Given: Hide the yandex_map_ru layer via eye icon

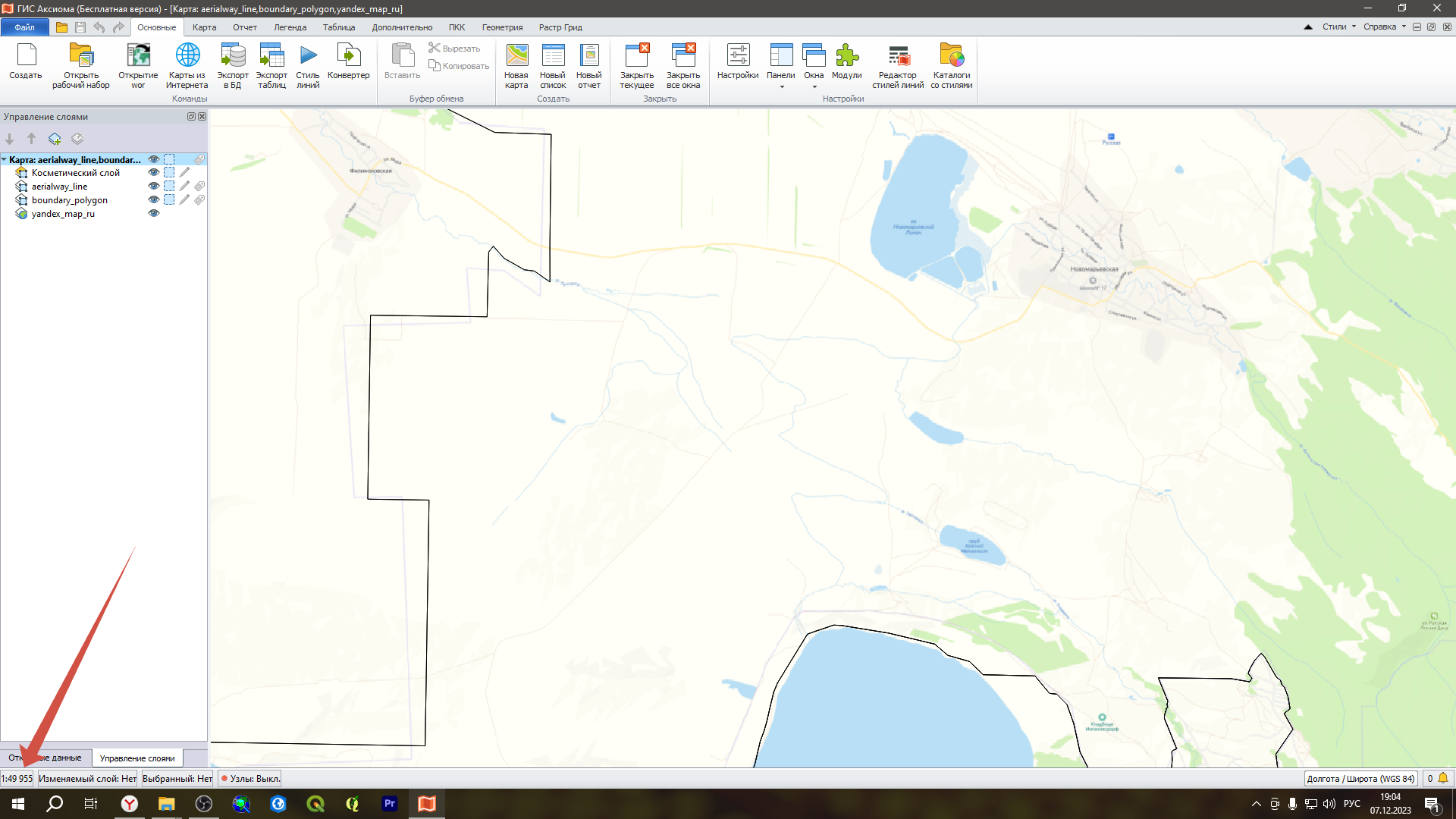Looking at the screenshot, I should (154, 214).
